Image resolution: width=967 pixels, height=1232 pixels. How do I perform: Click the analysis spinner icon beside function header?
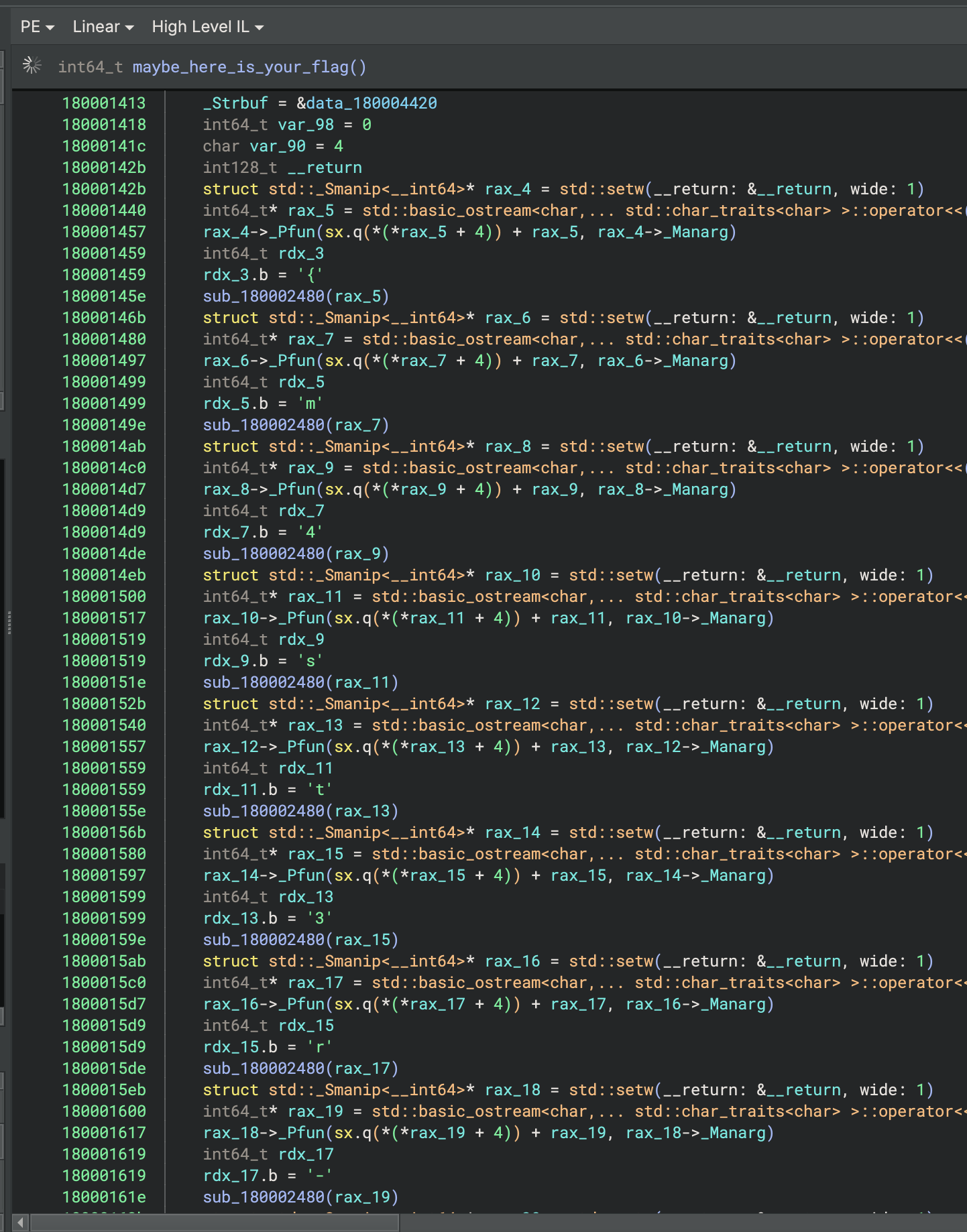(32, 66)
